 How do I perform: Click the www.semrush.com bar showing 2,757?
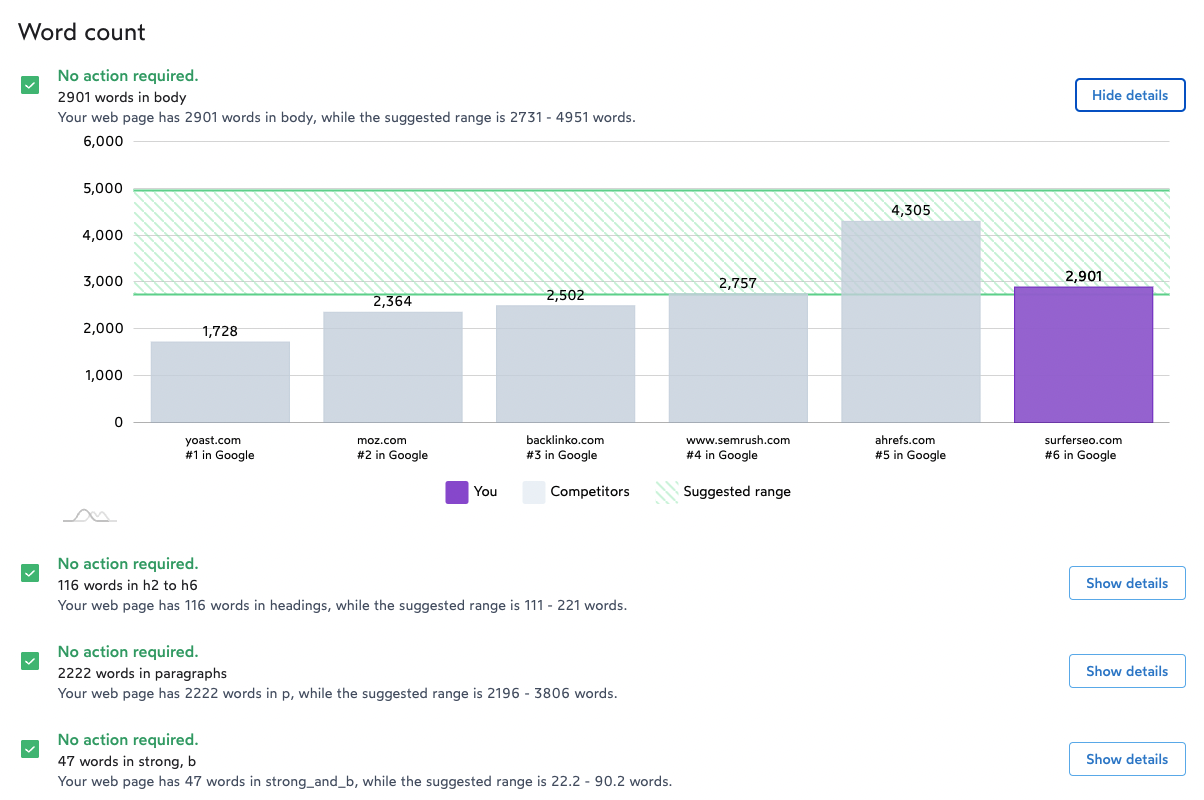tap(738, 358)
